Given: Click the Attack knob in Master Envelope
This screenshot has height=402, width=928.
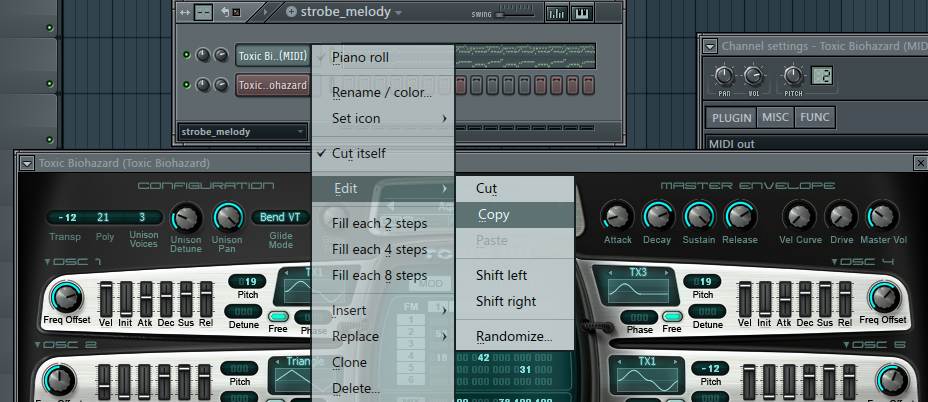Looking at the screenshot, I should click(x=617, y=216).
